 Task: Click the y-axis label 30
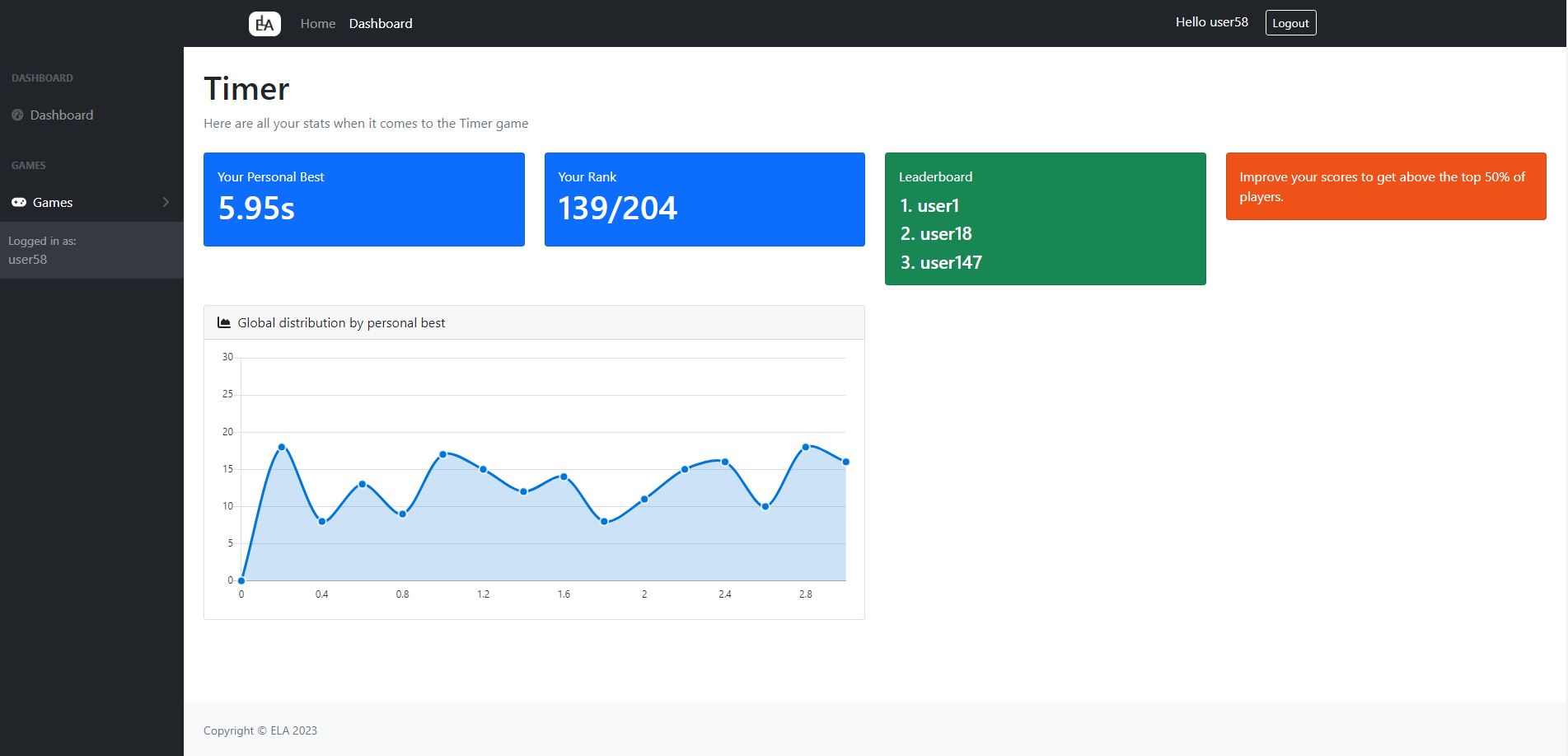pyautogui.click(x=227, y=357)
